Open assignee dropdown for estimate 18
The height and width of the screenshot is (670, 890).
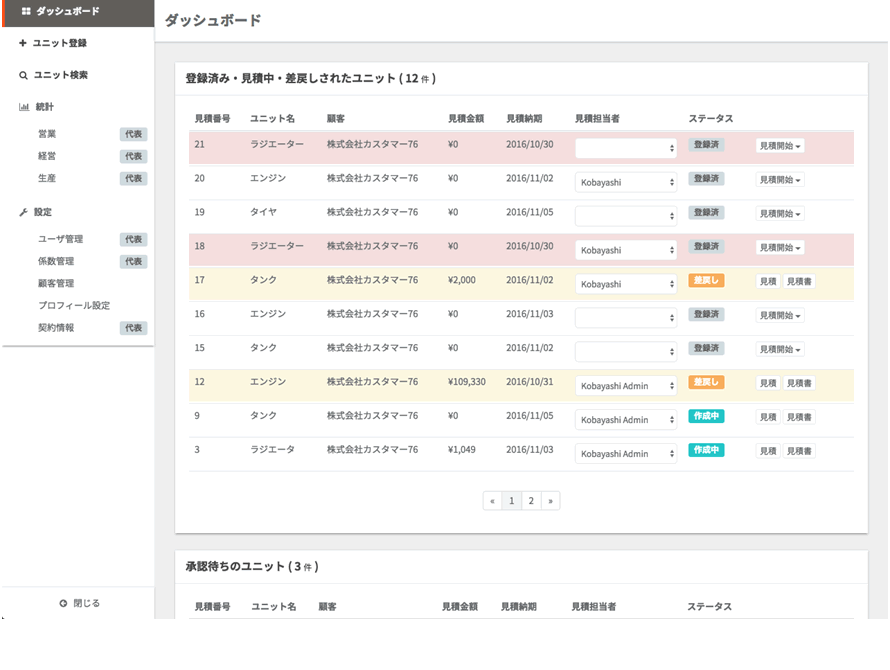(x=625, y=250)
